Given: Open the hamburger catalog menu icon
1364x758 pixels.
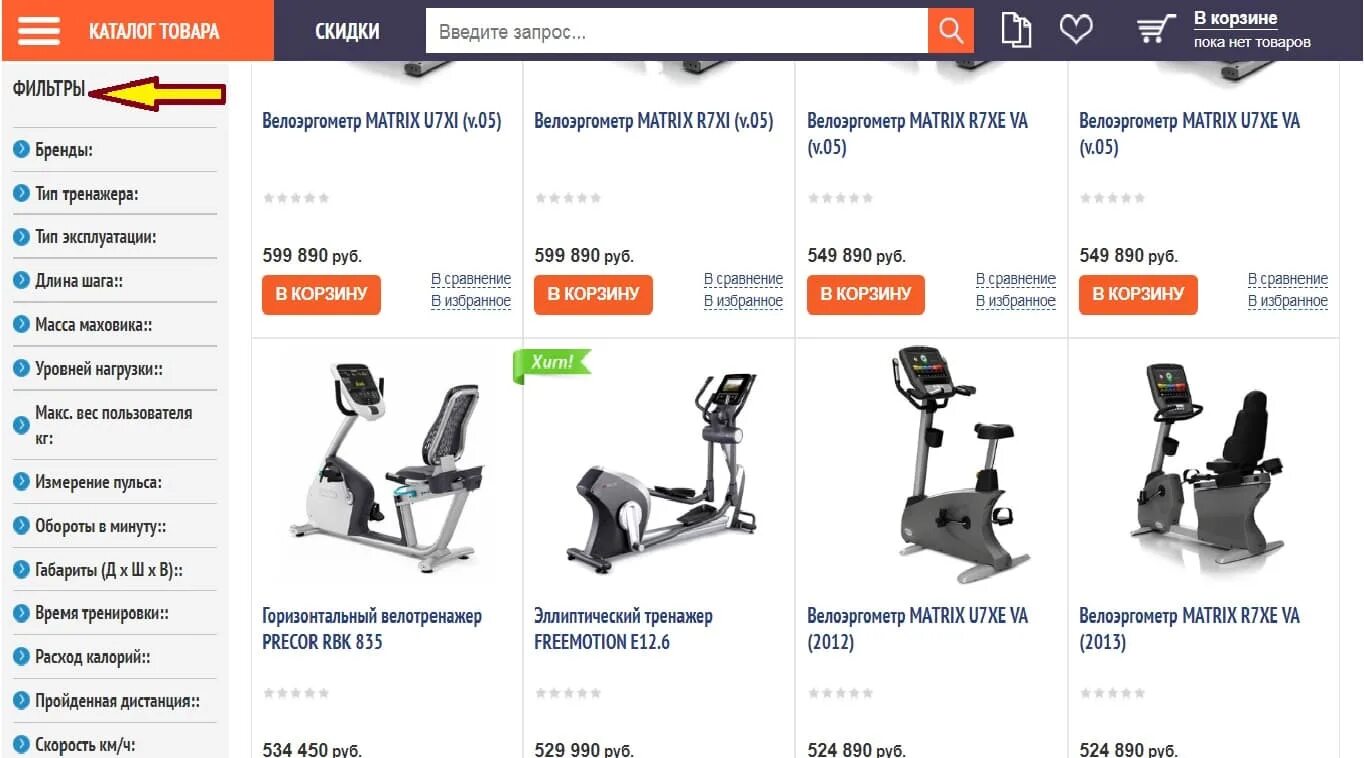Looking at the screenshot, I should click(x=39, y=31).
